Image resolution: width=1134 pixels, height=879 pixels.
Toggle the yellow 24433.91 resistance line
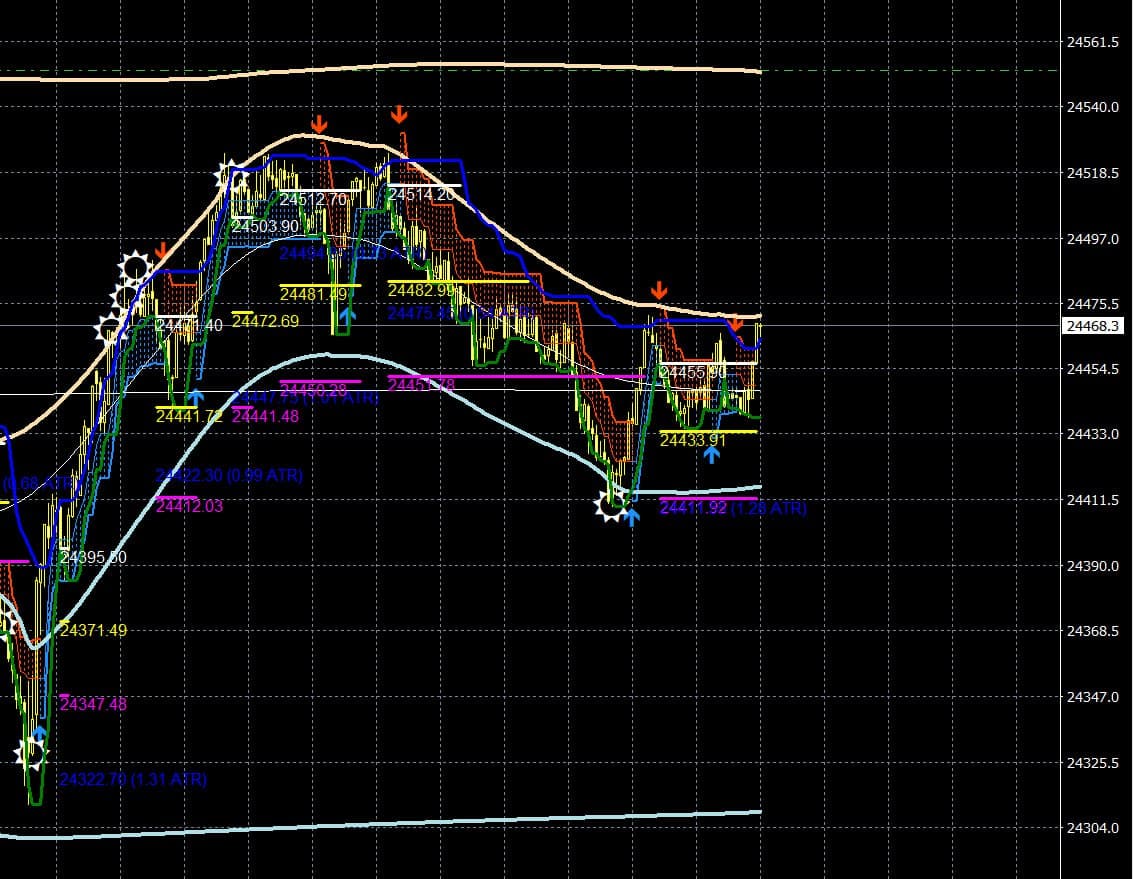pyautogui.click(x=708, y=432)
